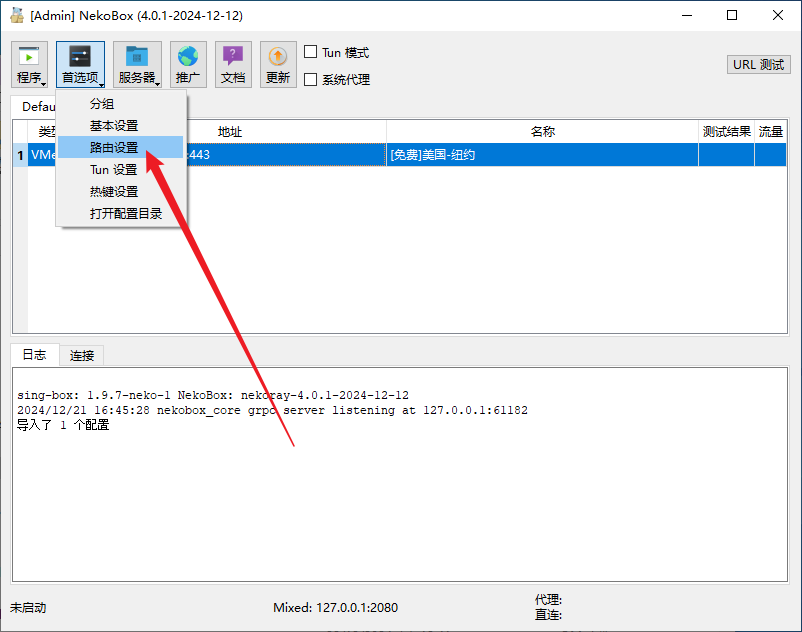This screenshot has width=802, height=632.
Task: Click the 测试结果 column header
Action: (x=727, y=132)
